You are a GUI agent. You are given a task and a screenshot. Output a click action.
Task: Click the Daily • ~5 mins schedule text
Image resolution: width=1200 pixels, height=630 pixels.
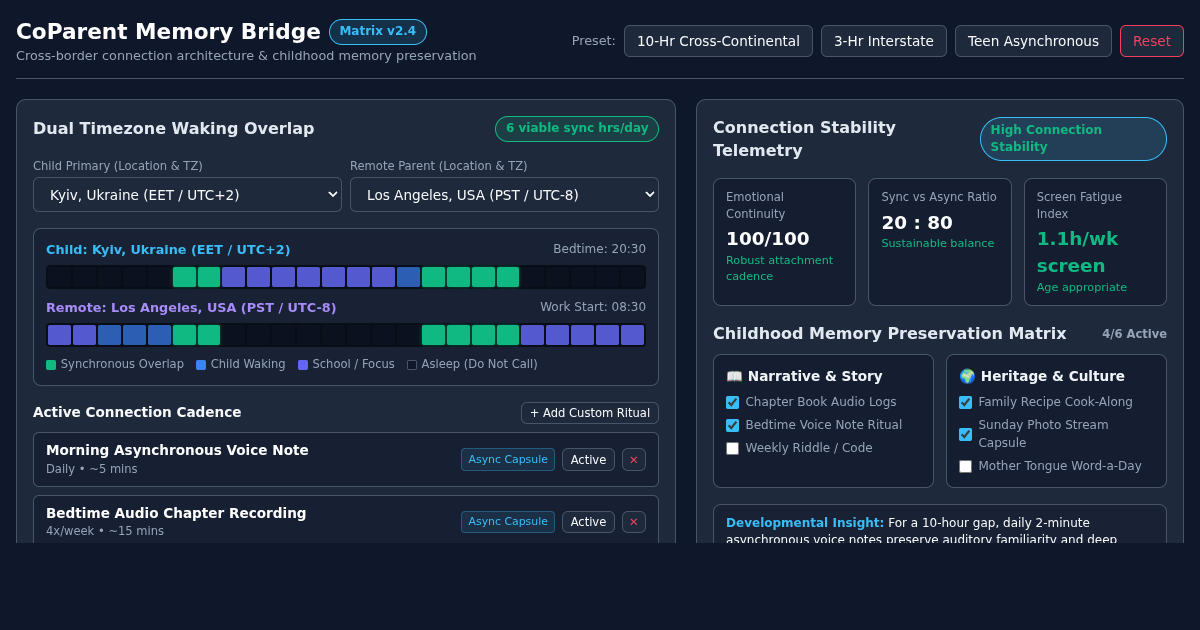coord(92,469)
